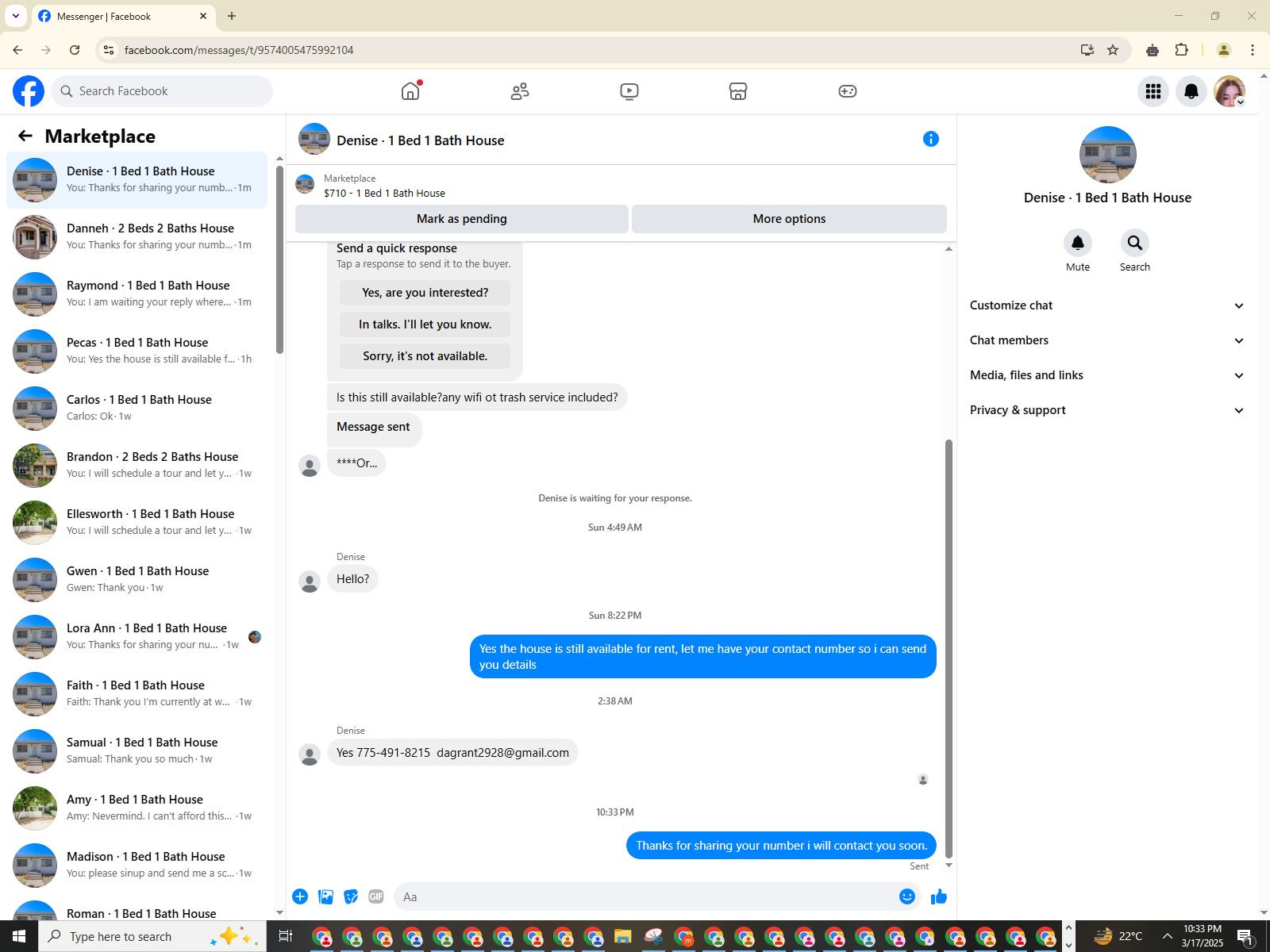Open Faith 1 Bed 1 Bath House chat
The image size is (1270, 952).
click(x=137, y=694)
